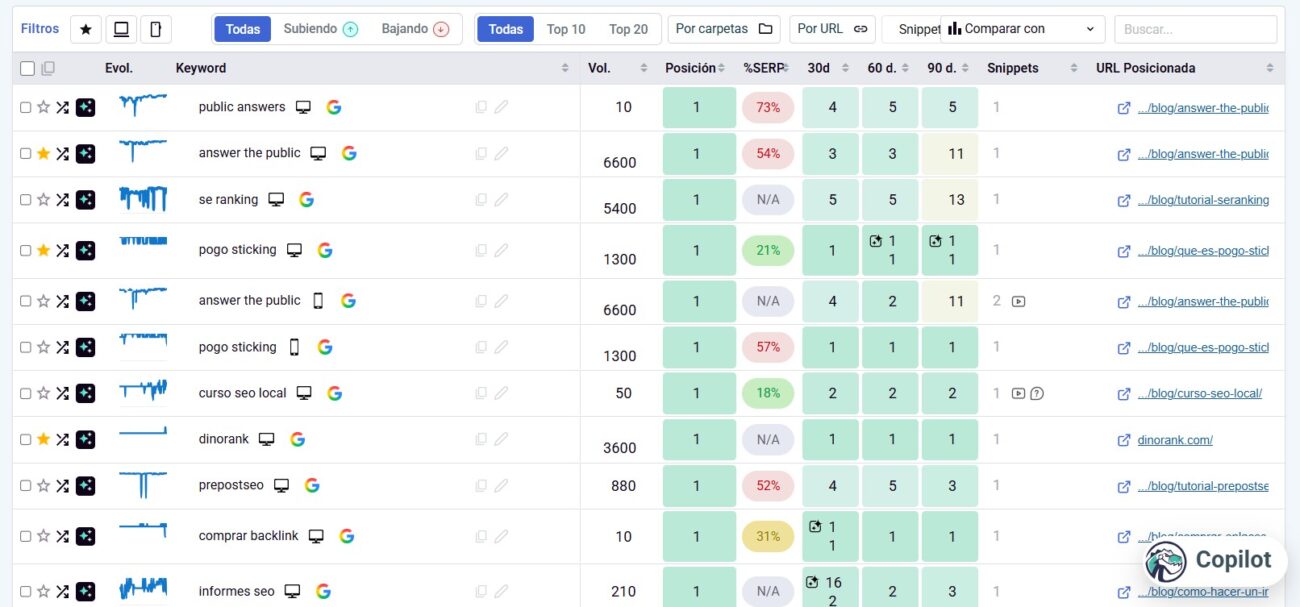The width and height of the screenshot is (1300, 607).
Task: Click the select-all copy icon in header
Action: 47,68
